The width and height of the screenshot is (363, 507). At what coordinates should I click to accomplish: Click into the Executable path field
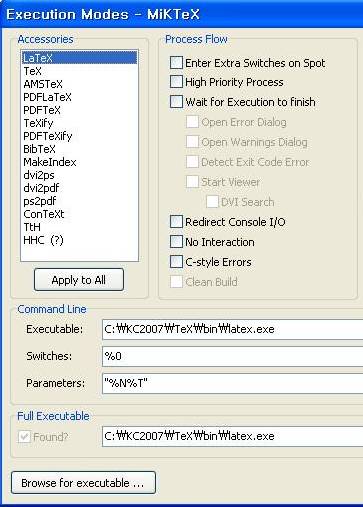click(x=232, y=329)
